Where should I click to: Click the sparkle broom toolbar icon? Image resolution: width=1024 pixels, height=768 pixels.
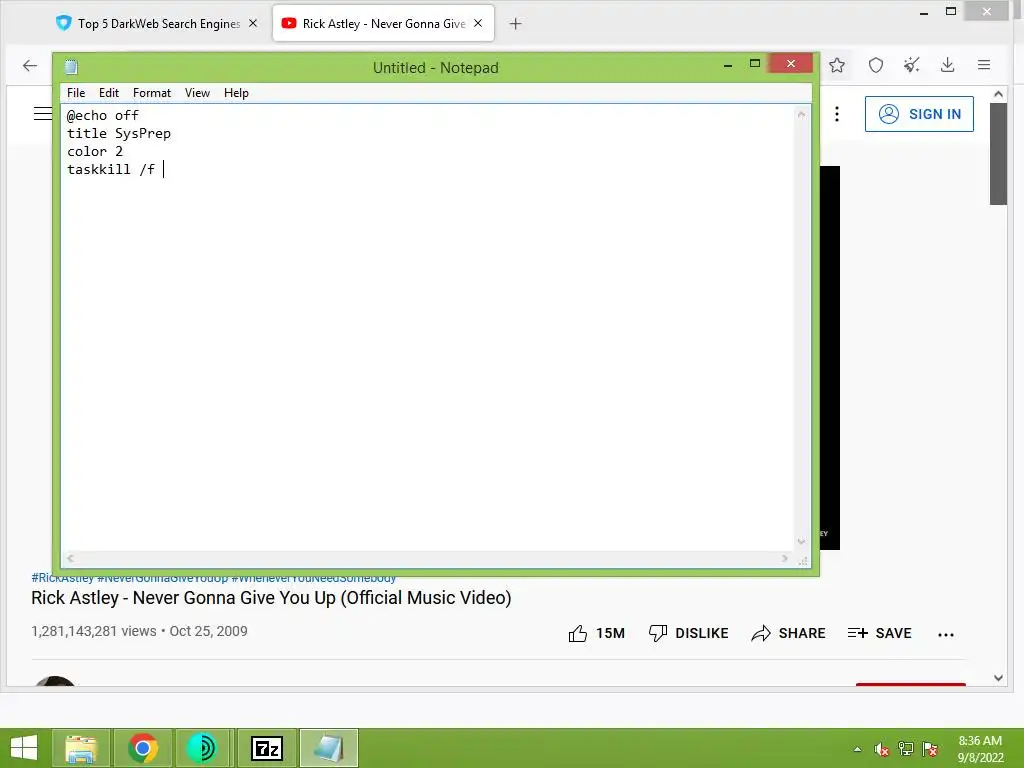tap(912, 65)
